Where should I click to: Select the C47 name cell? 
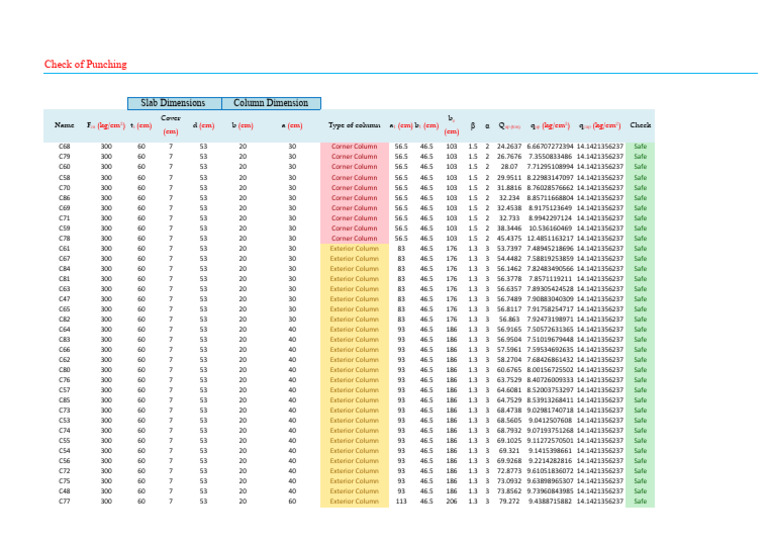point(64,299)
